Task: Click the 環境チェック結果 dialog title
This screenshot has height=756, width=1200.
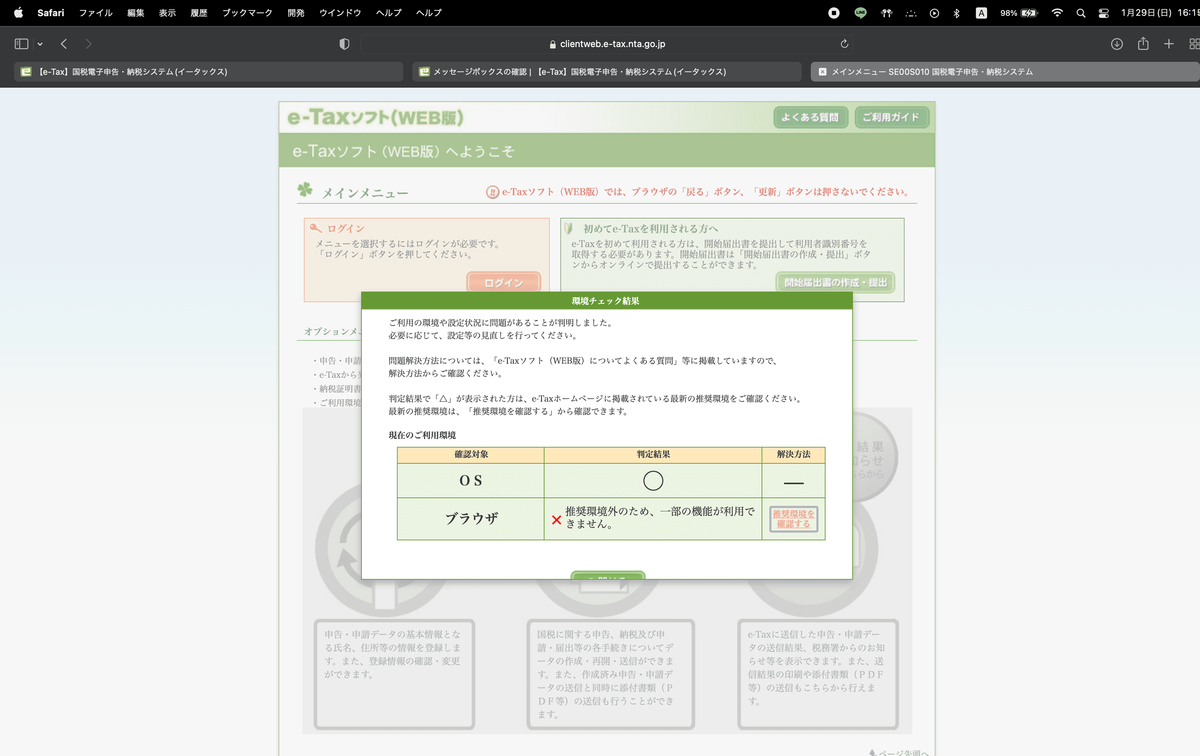Action: [606, 300]
